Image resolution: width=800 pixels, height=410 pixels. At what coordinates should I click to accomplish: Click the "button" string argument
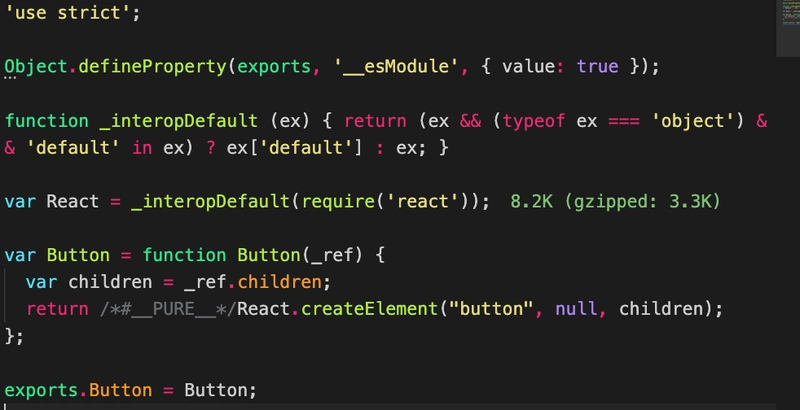pyautogui.click(x=489, y=308)
